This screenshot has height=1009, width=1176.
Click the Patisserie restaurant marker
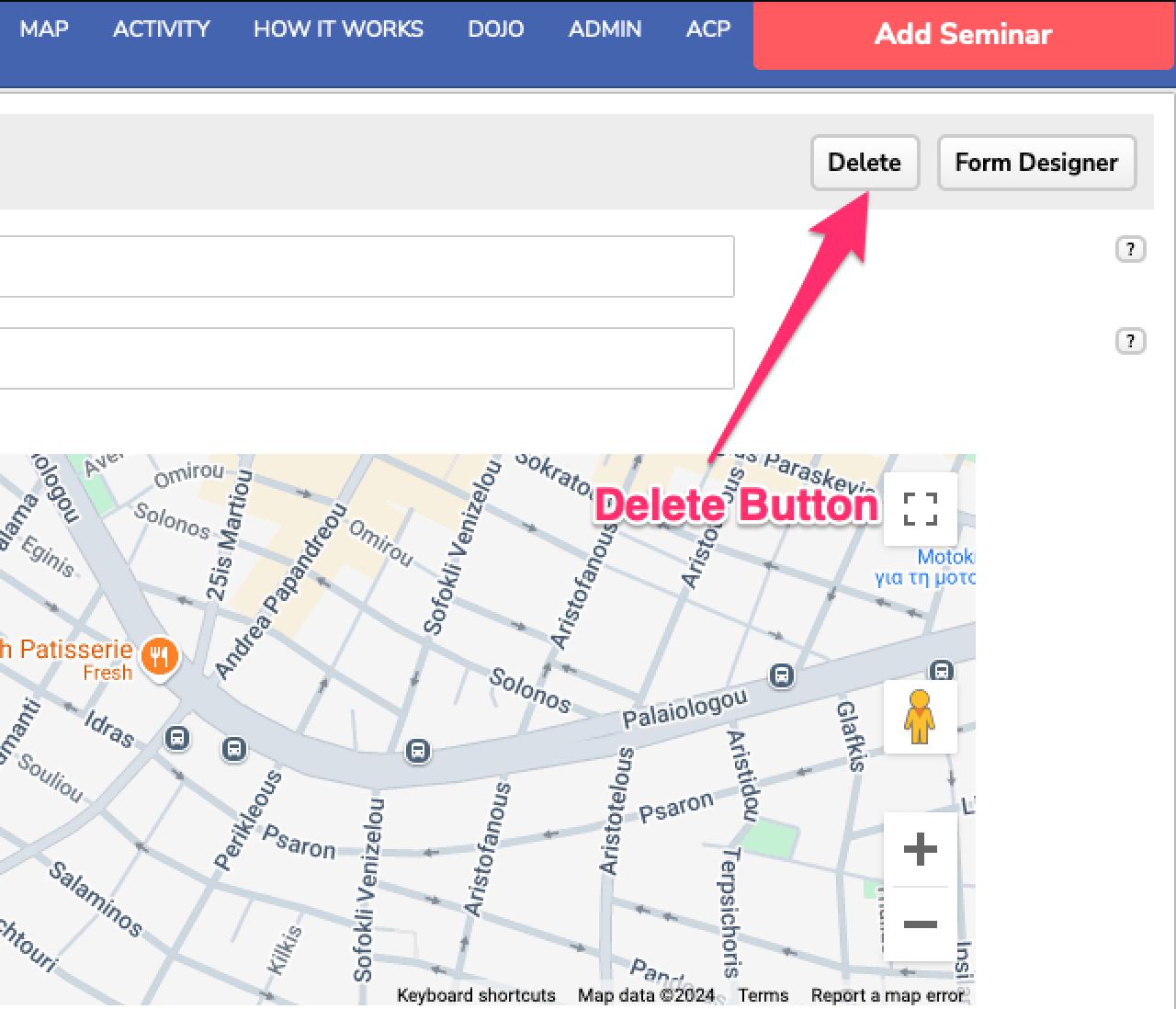coord(160,656)
